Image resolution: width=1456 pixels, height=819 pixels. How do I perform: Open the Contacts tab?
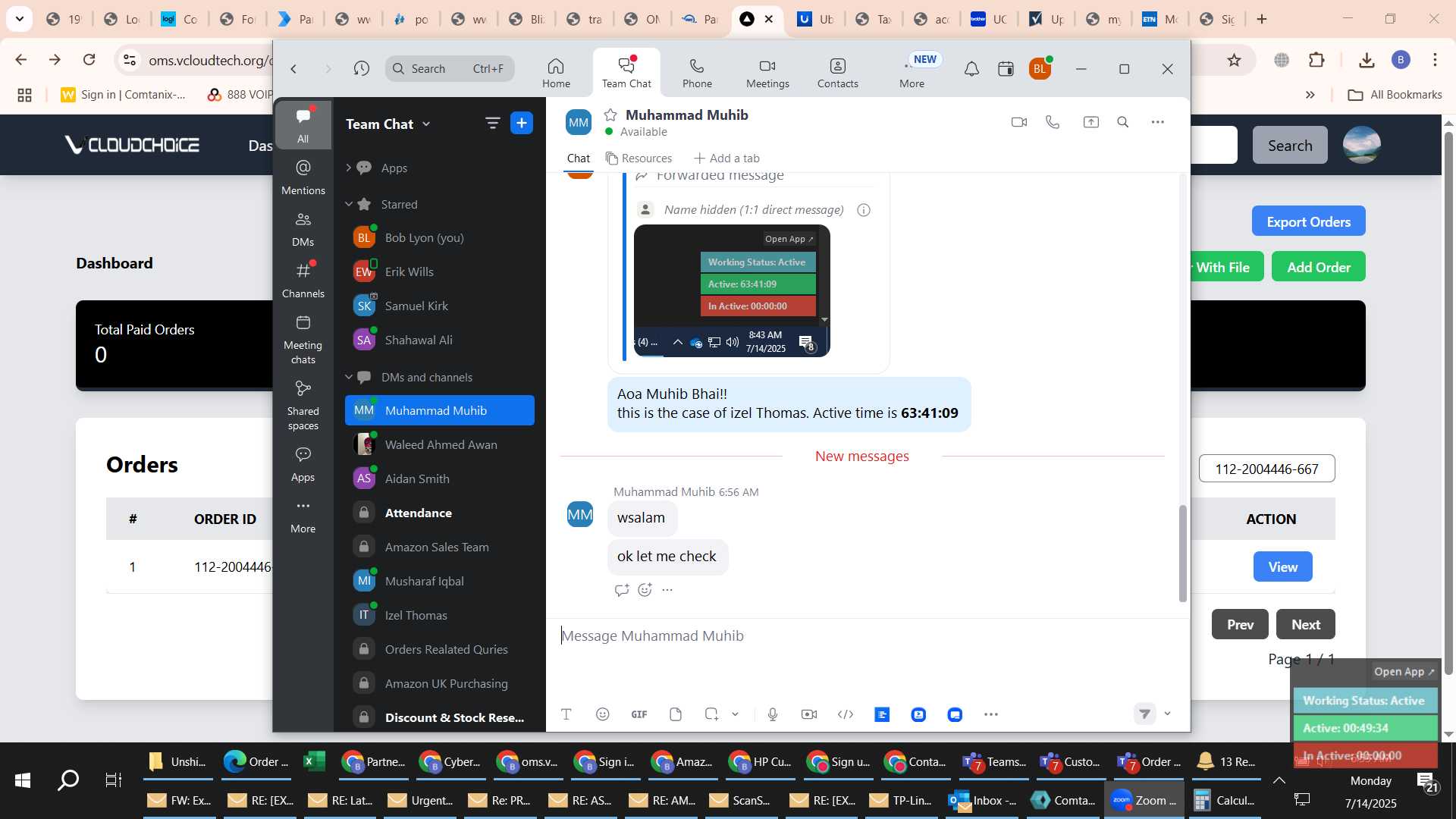point(837,73)
